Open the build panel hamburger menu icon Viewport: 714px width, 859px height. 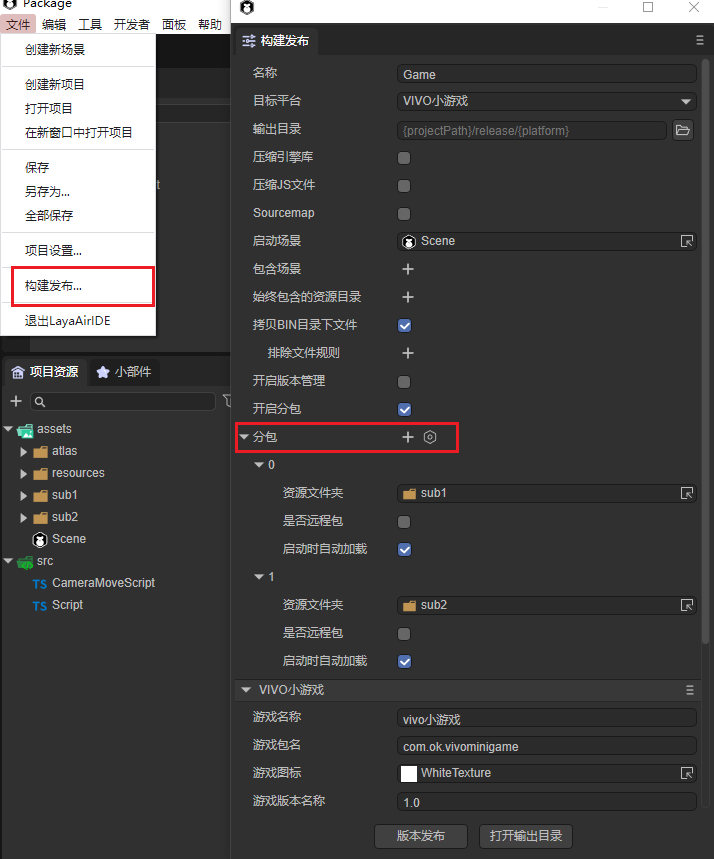[700, 41]
